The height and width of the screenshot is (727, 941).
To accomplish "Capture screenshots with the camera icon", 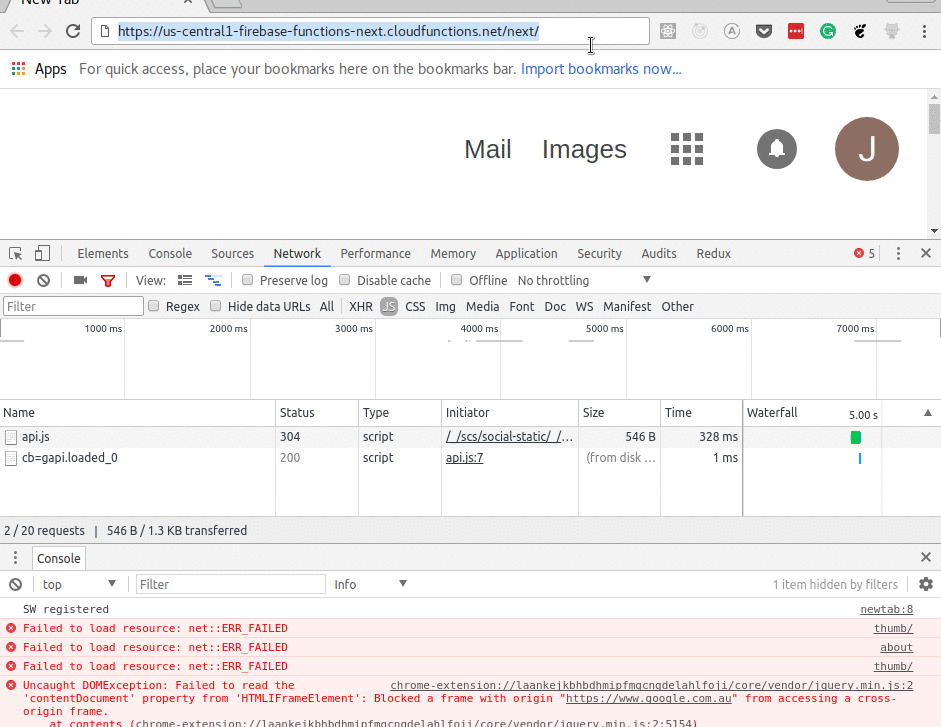I will point(80,280).
